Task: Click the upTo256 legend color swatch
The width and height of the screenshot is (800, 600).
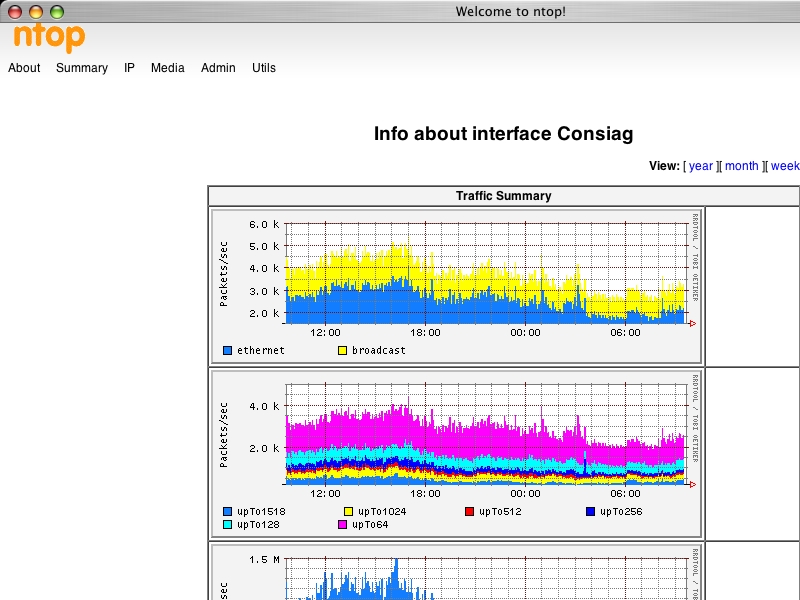Action: tap(590, 511)
